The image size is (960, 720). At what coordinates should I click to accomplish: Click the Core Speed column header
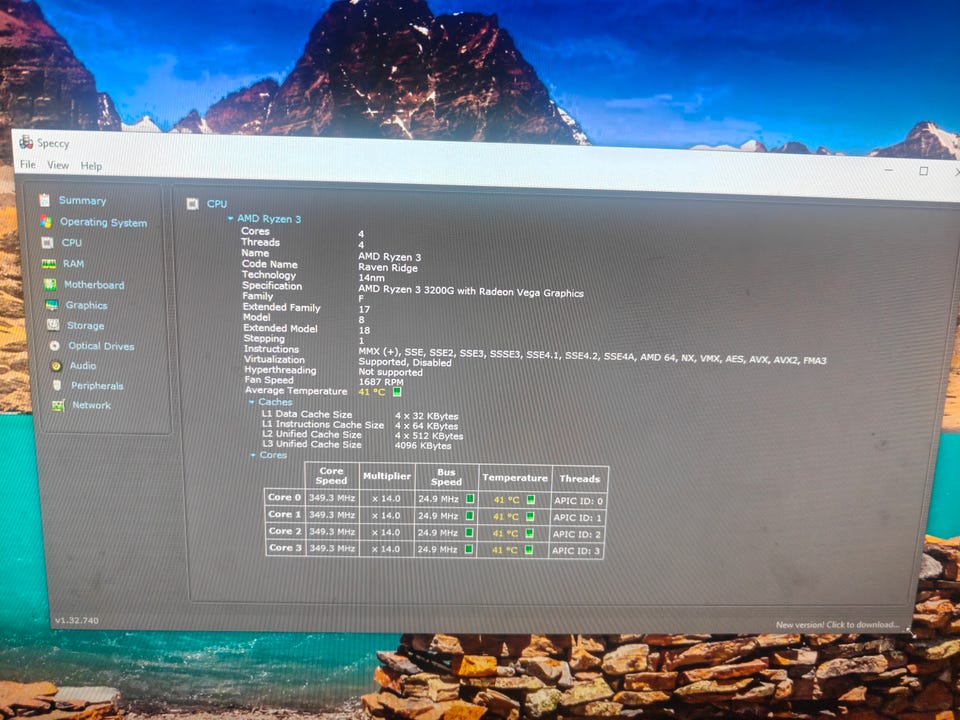click(x=331, y=476)
